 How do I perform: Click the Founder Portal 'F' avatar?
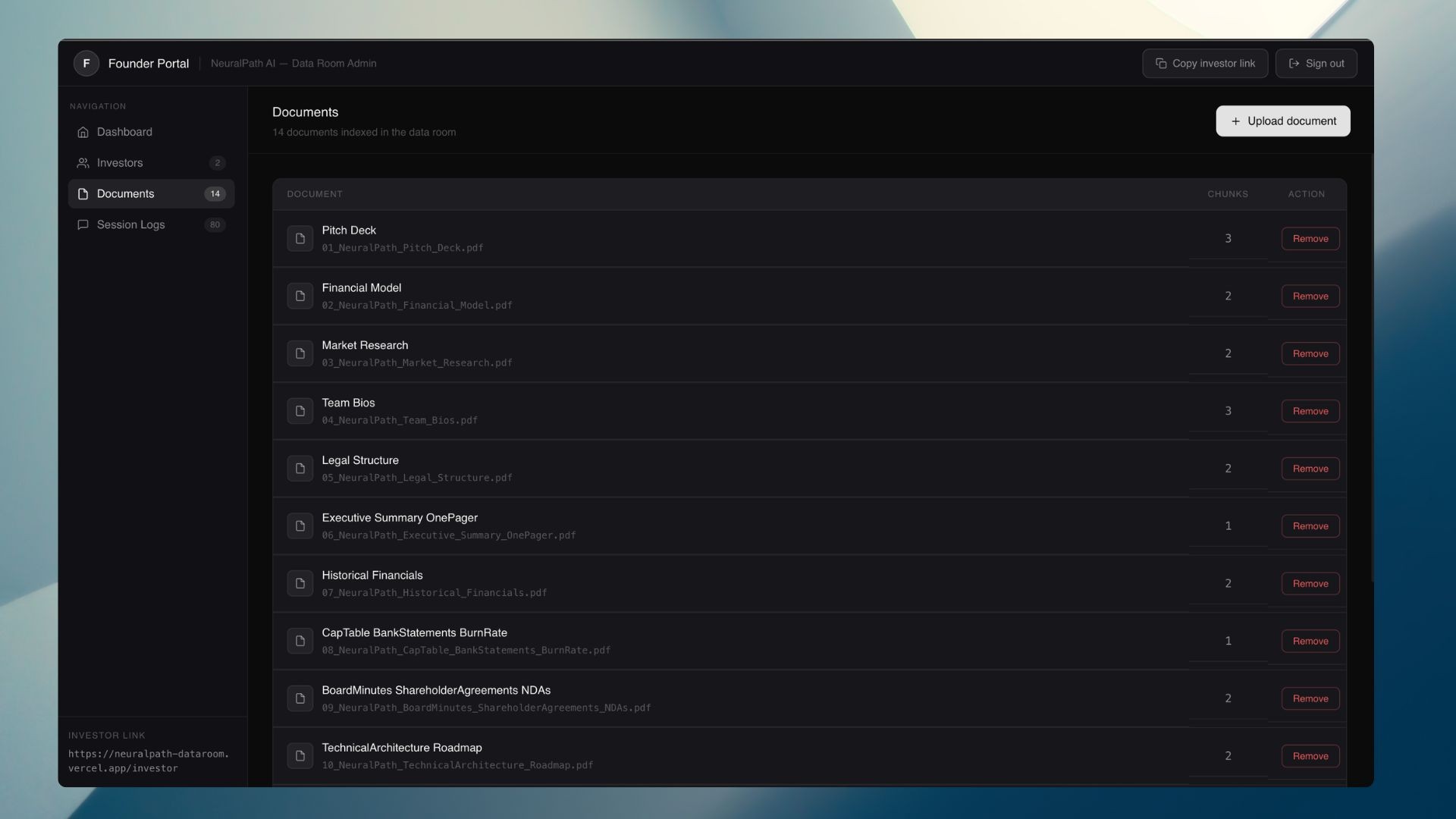point(86,64)
